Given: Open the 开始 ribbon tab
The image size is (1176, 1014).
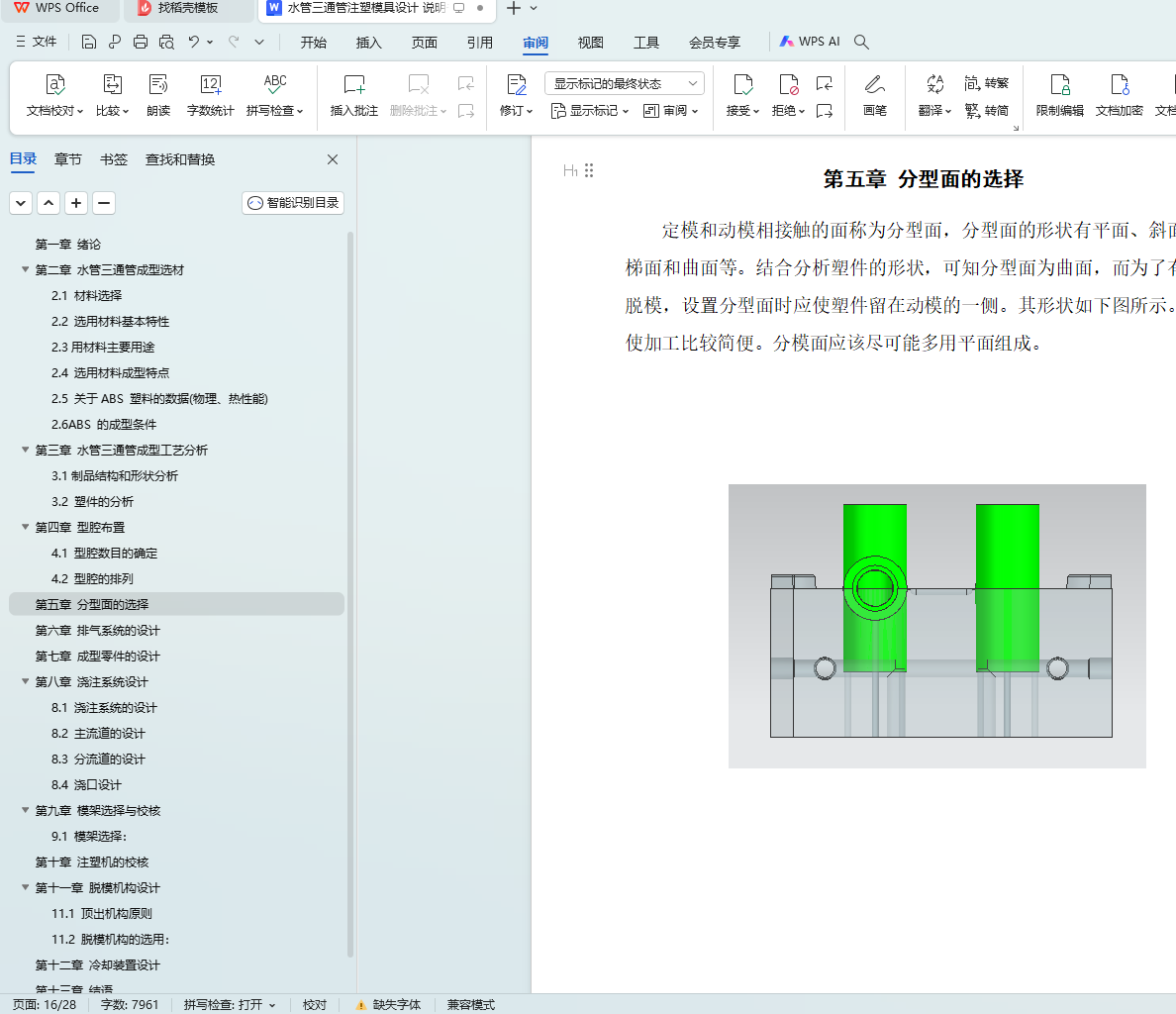Looking at the screenshot, I should tap(314, 43).
